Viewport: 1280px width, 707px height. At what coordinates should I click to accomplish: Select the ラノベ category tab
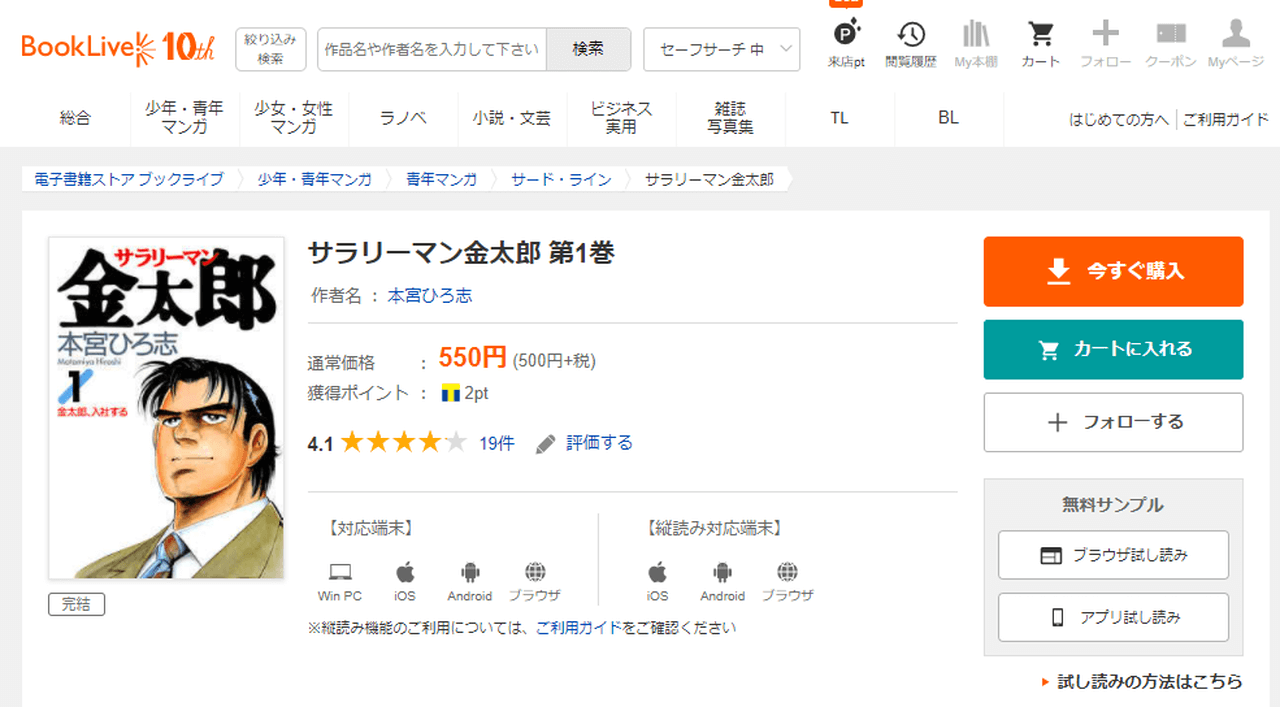(403, 117)
